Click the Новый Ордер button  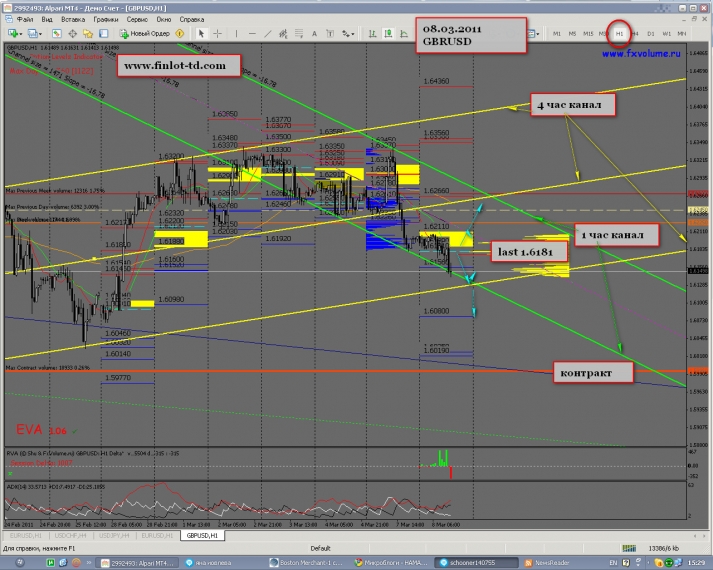[x=145, y=34]
